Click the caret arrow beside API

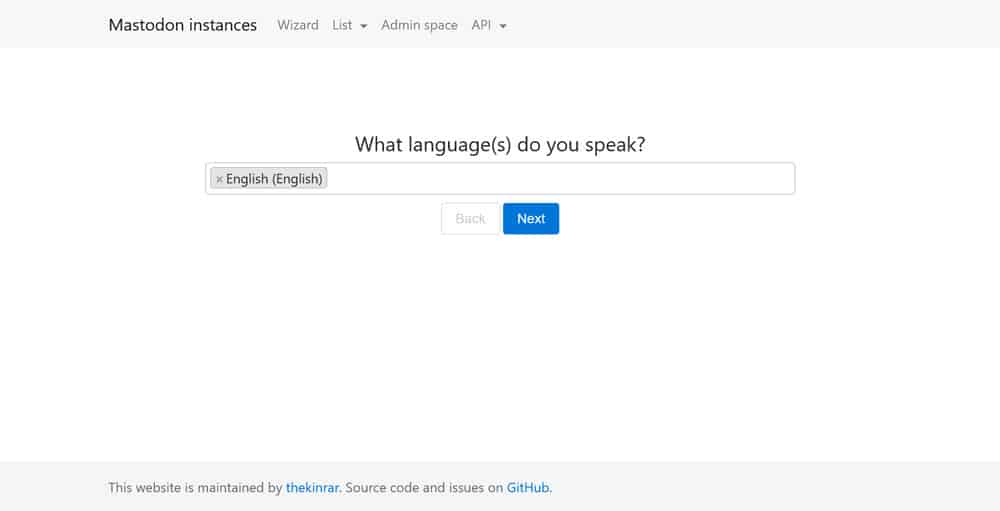[503, 26]
